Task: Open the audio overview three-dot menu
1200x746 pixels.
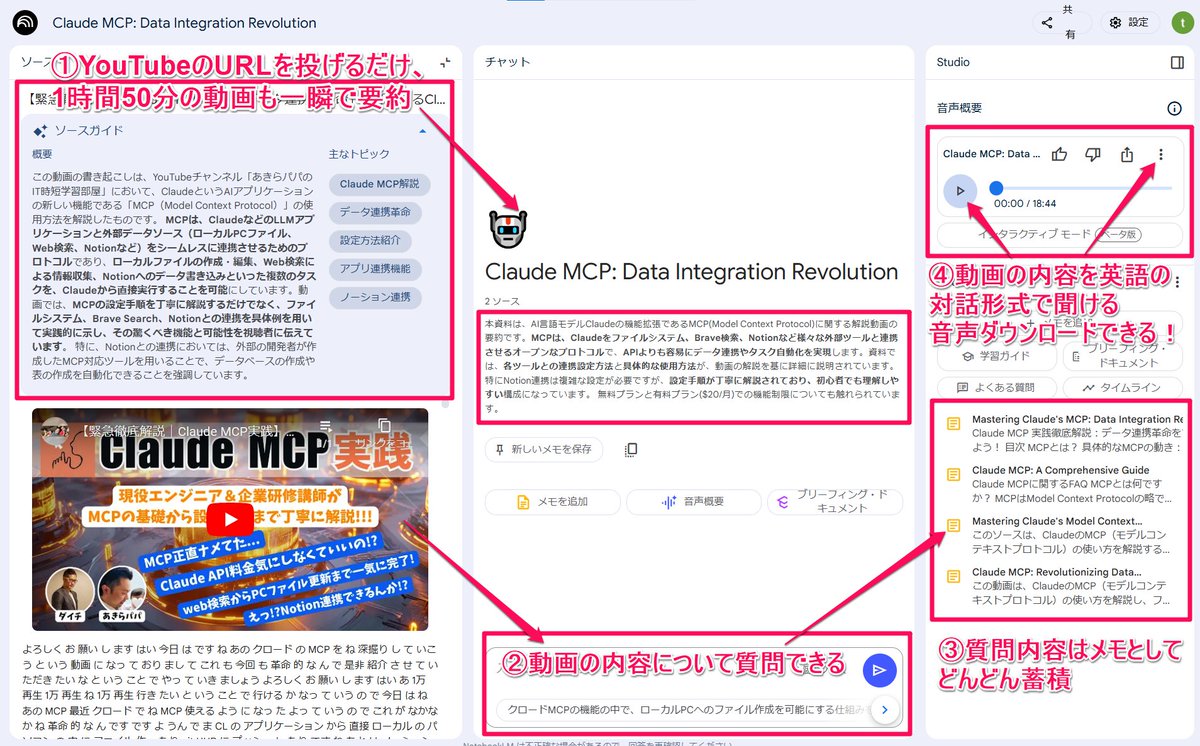Action: coord(1161,154)
